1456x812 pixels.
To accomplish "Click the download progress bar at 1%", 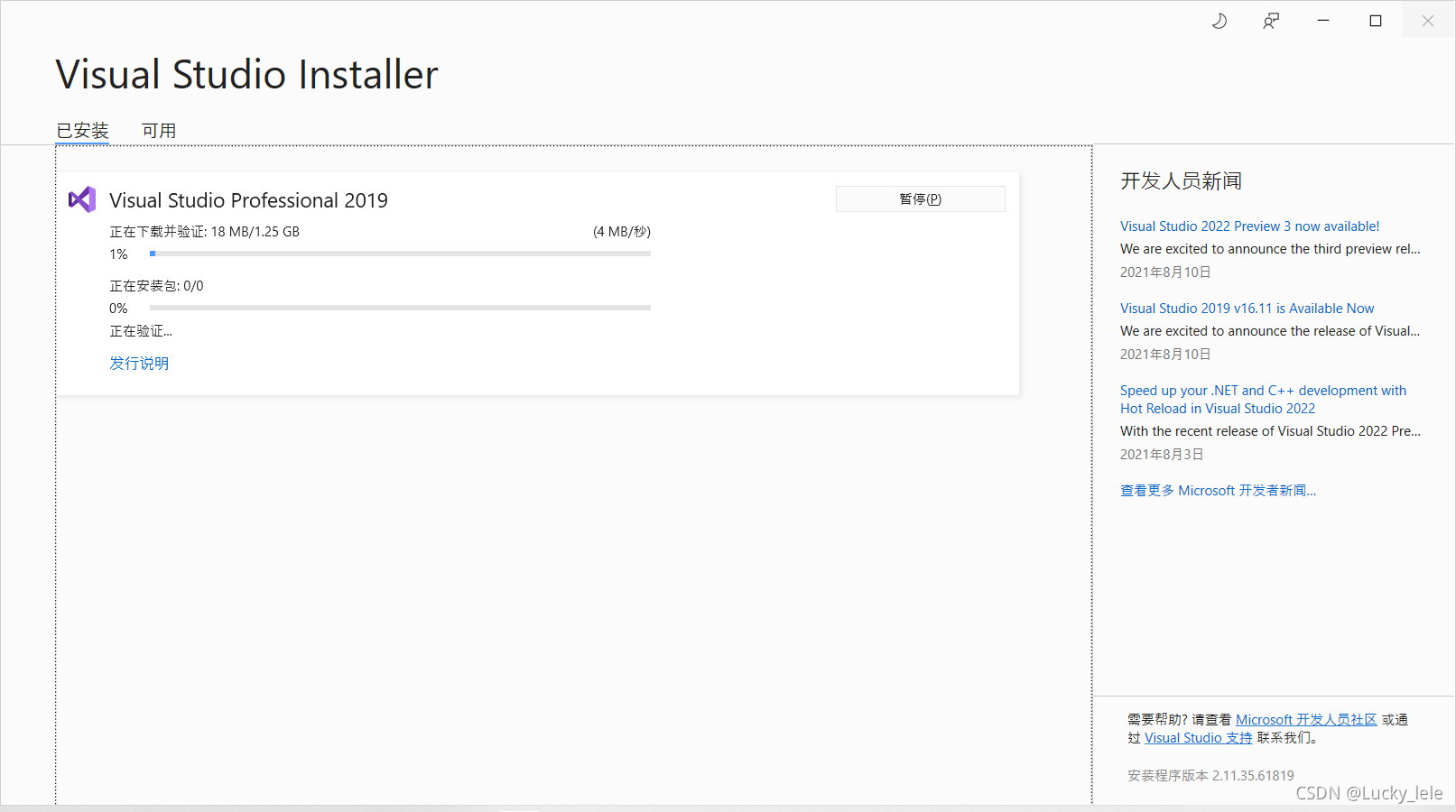I will tap(400, 254).
